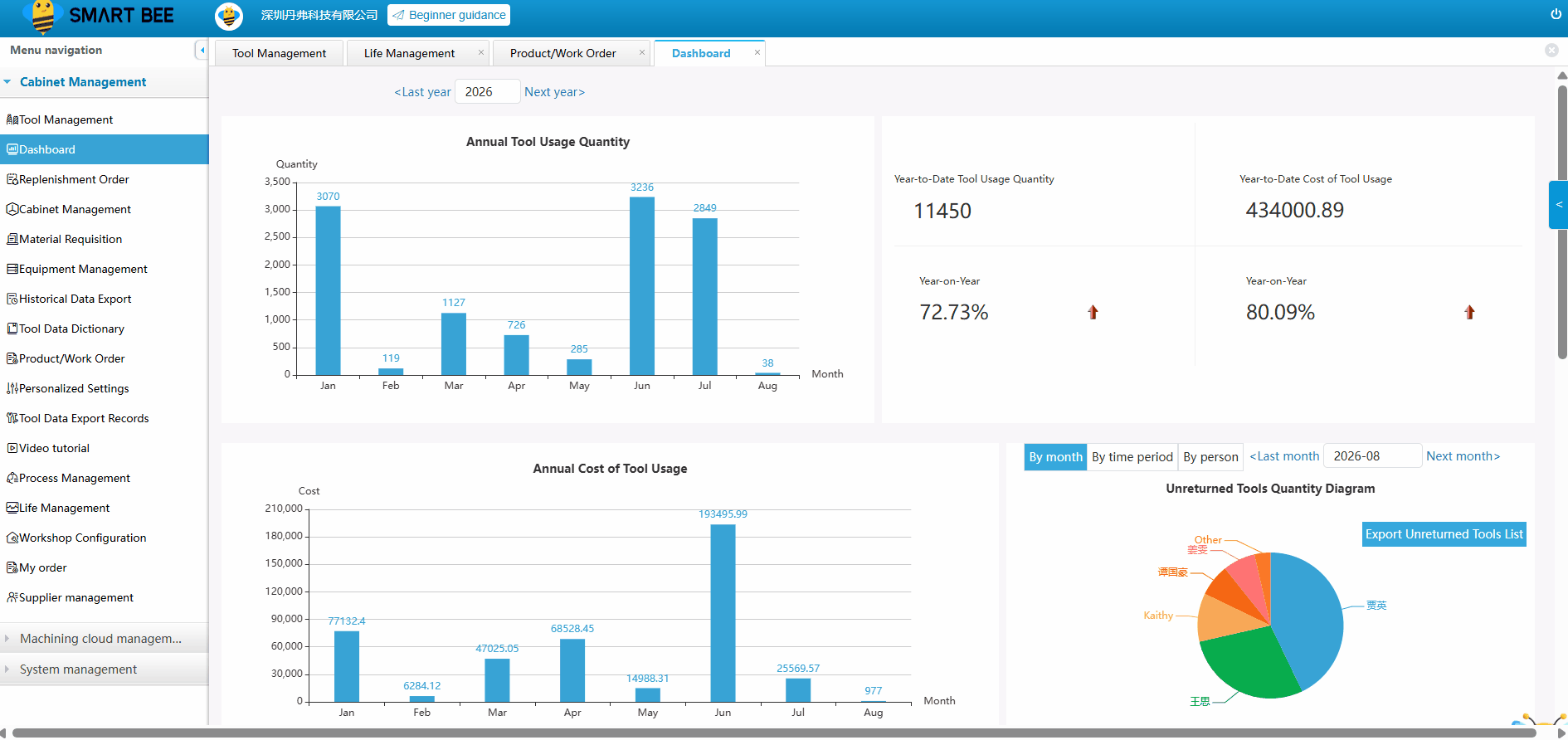Click the Replenishment Order sidebar icon
Screen dimensions: 1568x740
click(x=12, y=179)
